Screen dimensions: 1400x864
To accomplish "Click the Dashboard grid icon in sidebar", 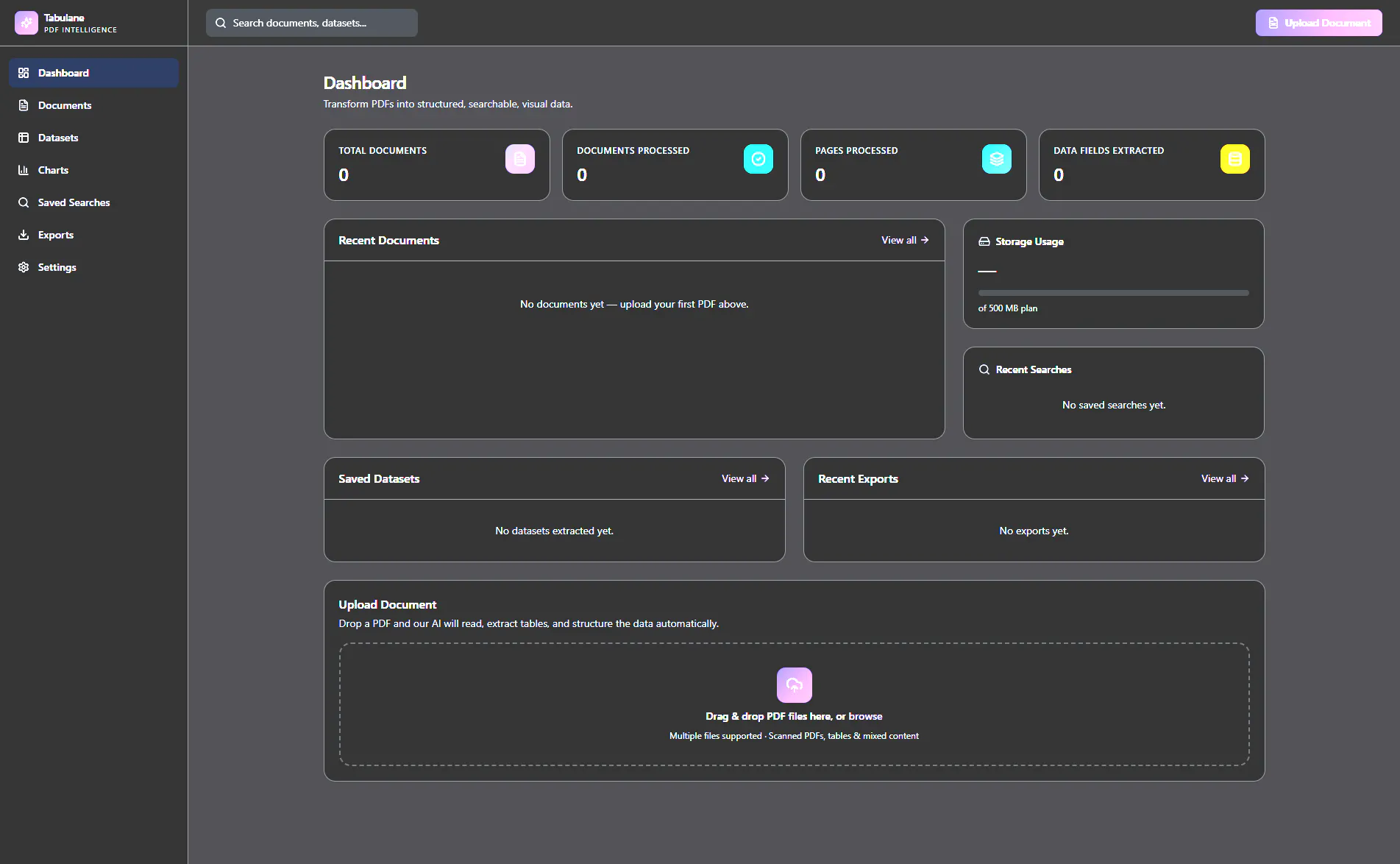I will click(x=24, y=73).
